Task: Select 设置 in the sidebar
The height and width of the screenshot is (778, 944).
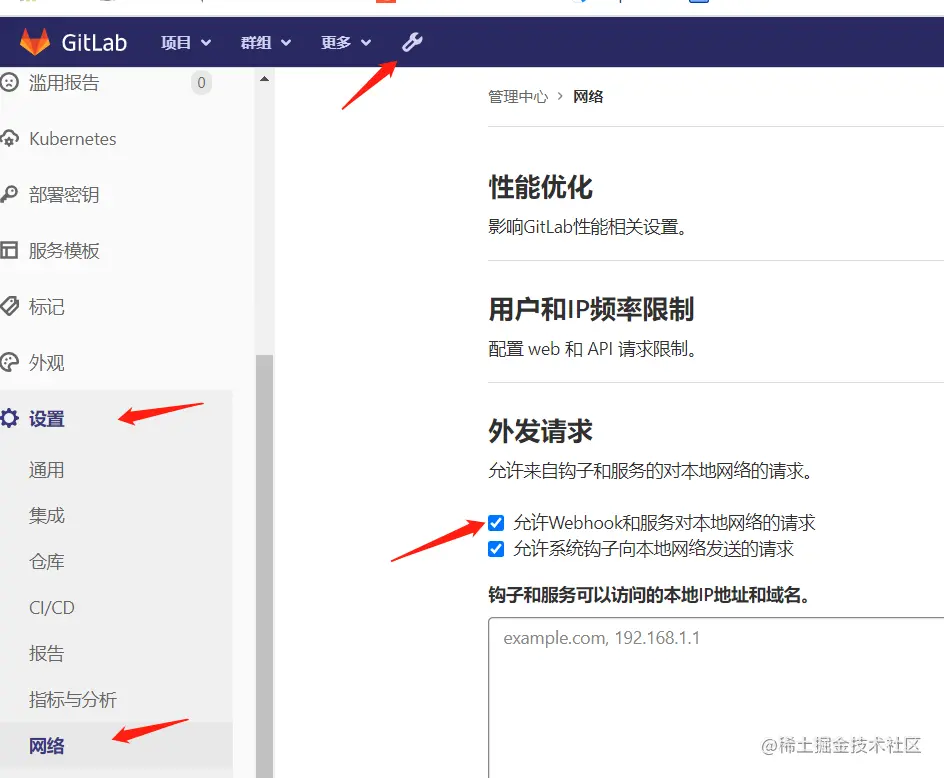Action: 46,419
